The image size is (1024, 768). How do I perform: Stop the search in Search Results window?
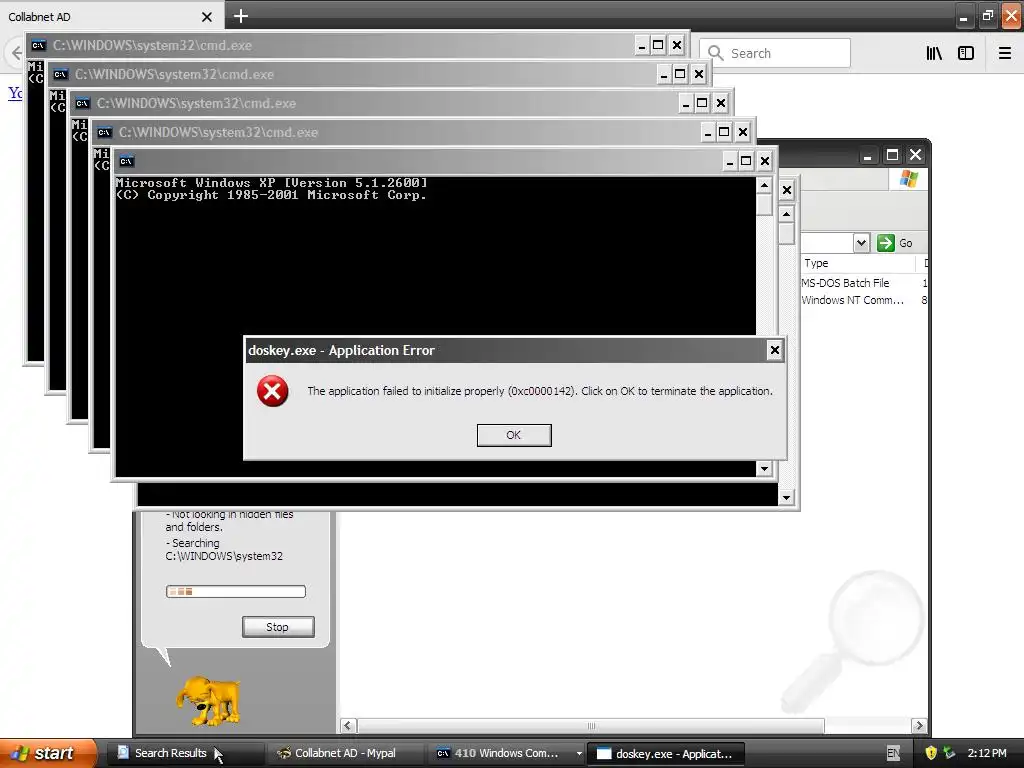pos(278,627)
